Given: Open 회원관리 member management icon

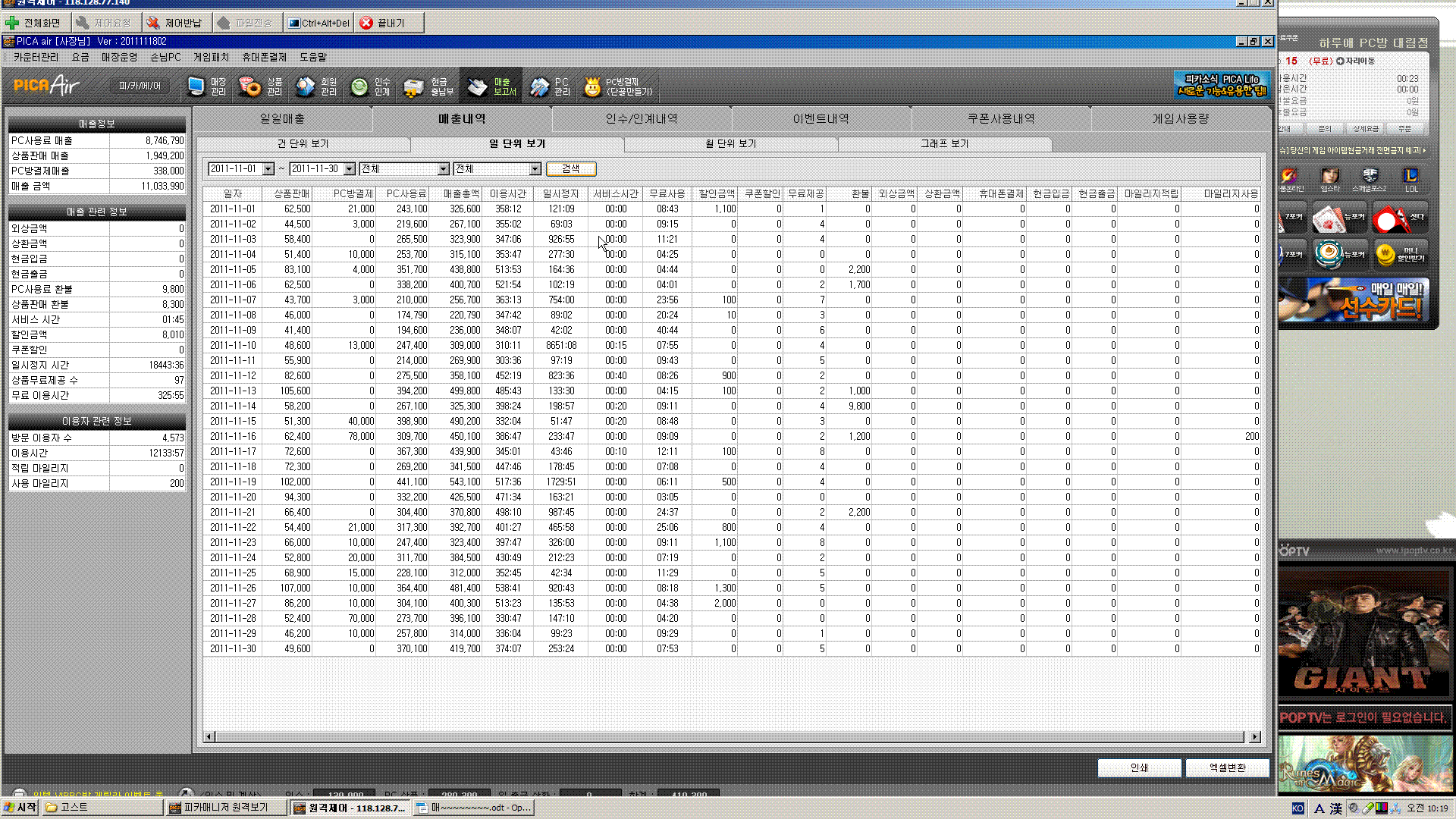Looking at the screenshot, I should [316, 86].
